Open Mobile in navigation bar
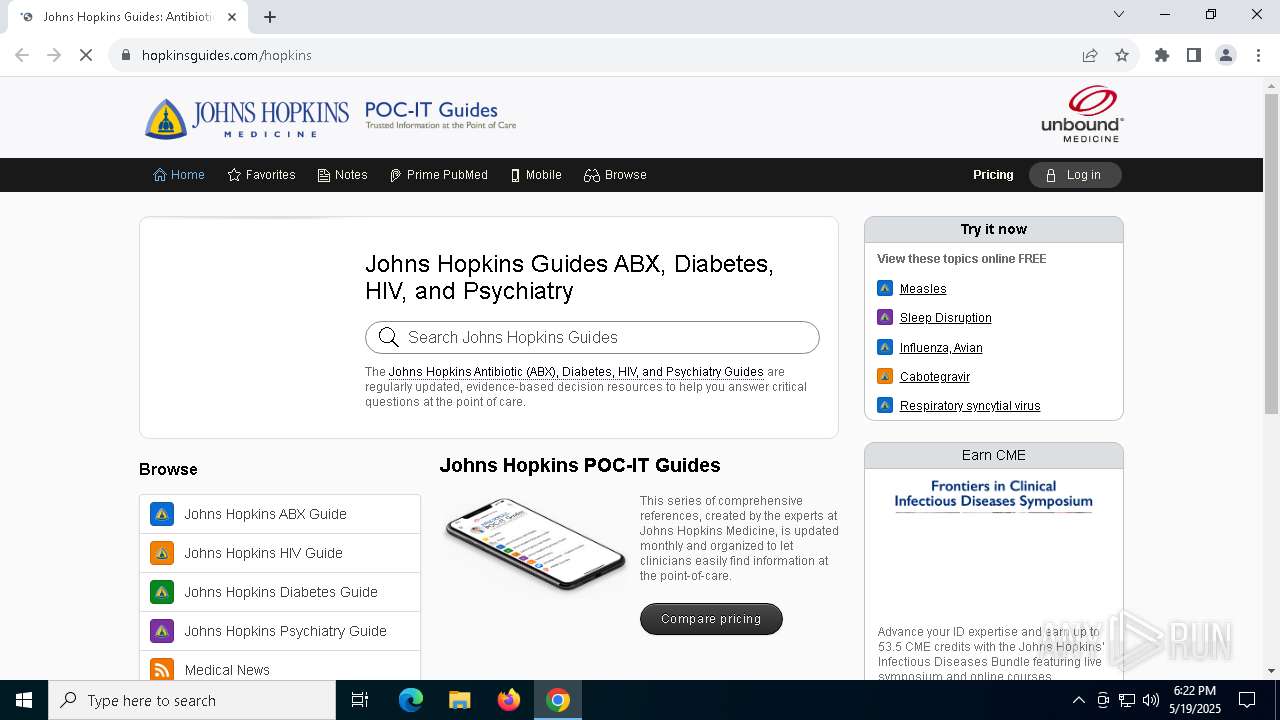The image size is (1280, 720). pyautogui.click(x=536, y=175)
